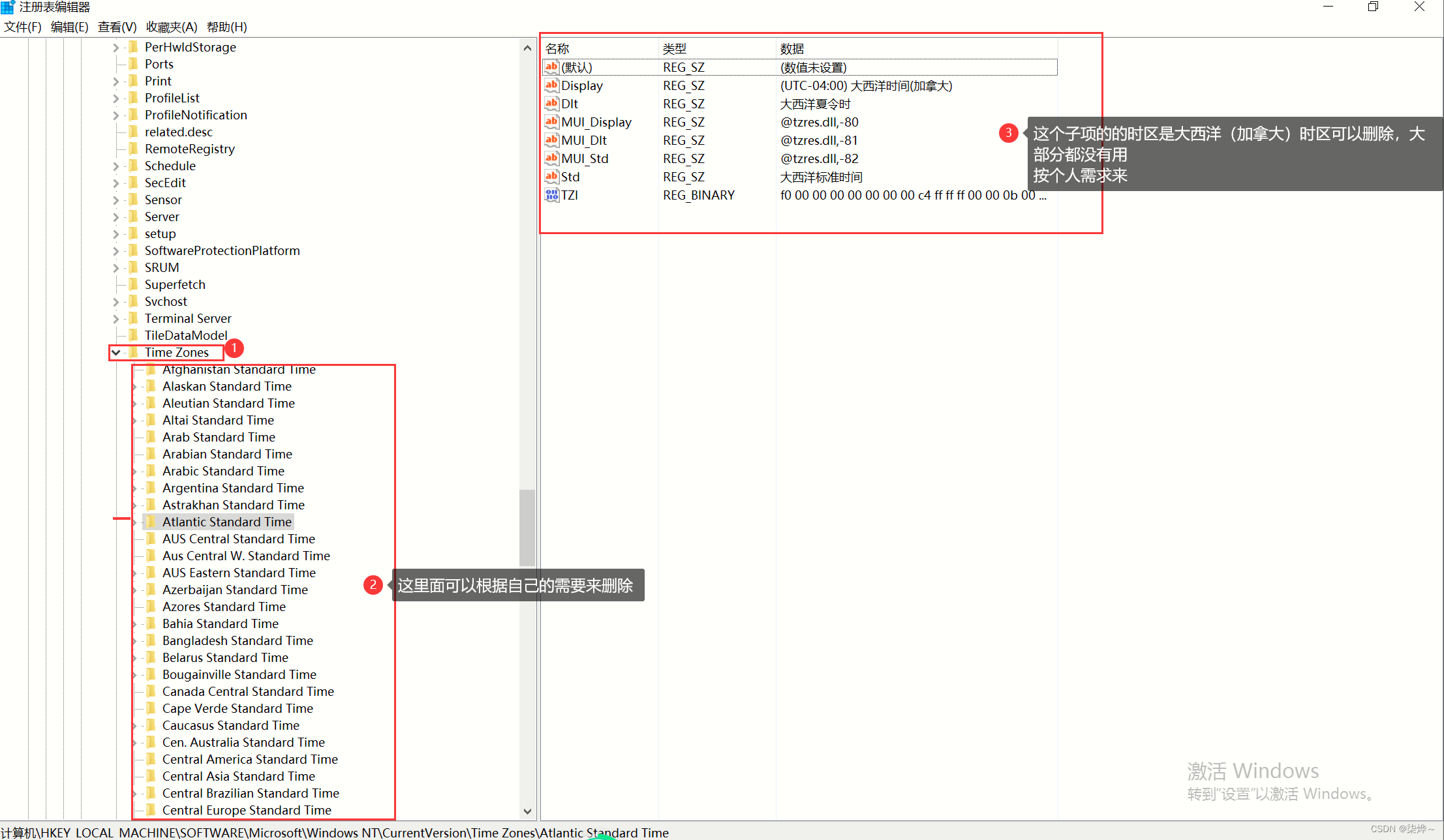
Task: Expand the SoftwareProtectionPlatform key
Action: tap(115, 250)
